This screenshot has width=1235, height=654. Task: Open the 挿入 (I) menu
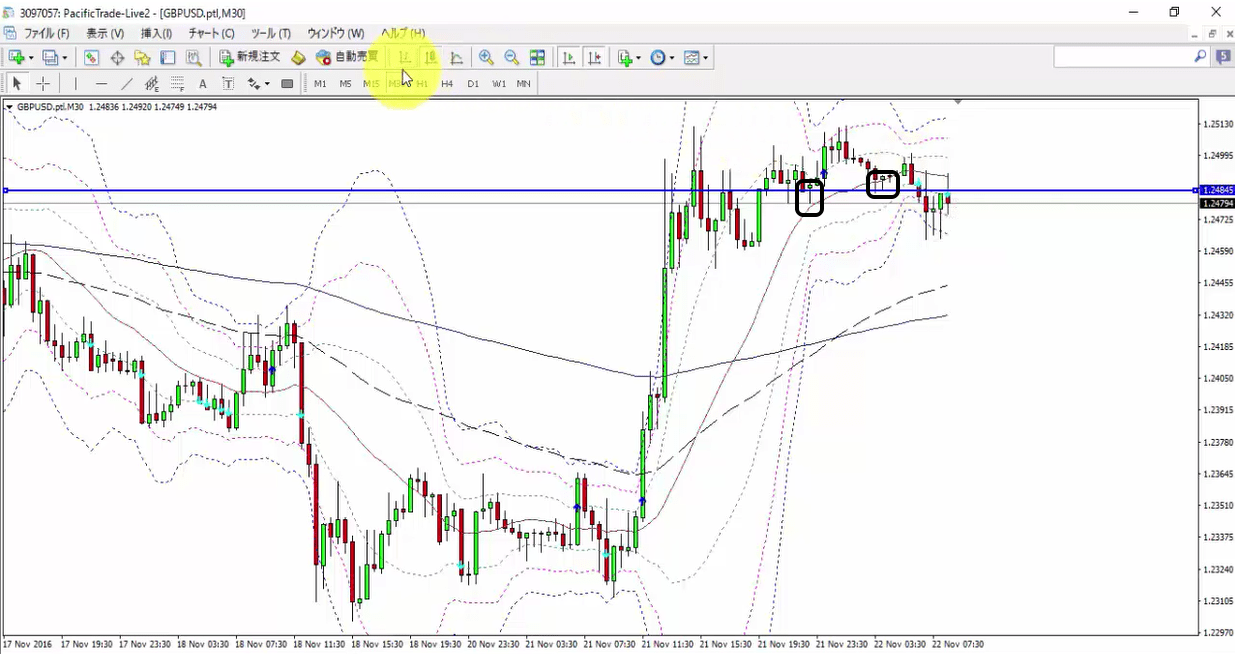click(157, 33)
